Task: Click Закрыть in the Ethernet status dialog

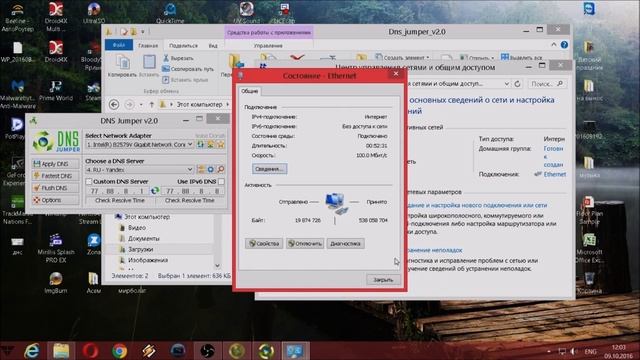Action: 383,280
